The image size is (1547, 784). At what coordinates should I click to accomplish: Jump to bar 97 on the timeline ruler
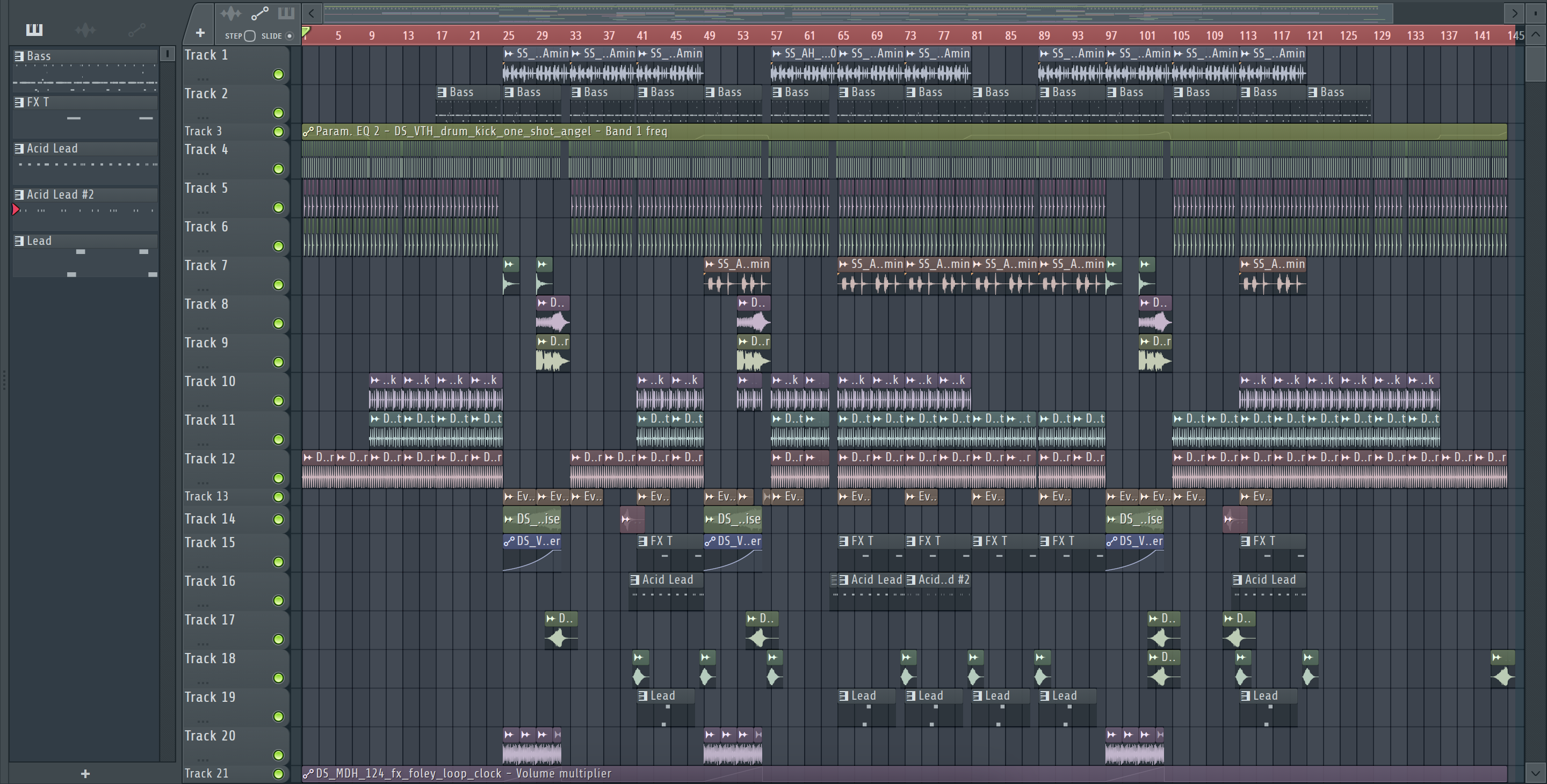point(1111,35)
